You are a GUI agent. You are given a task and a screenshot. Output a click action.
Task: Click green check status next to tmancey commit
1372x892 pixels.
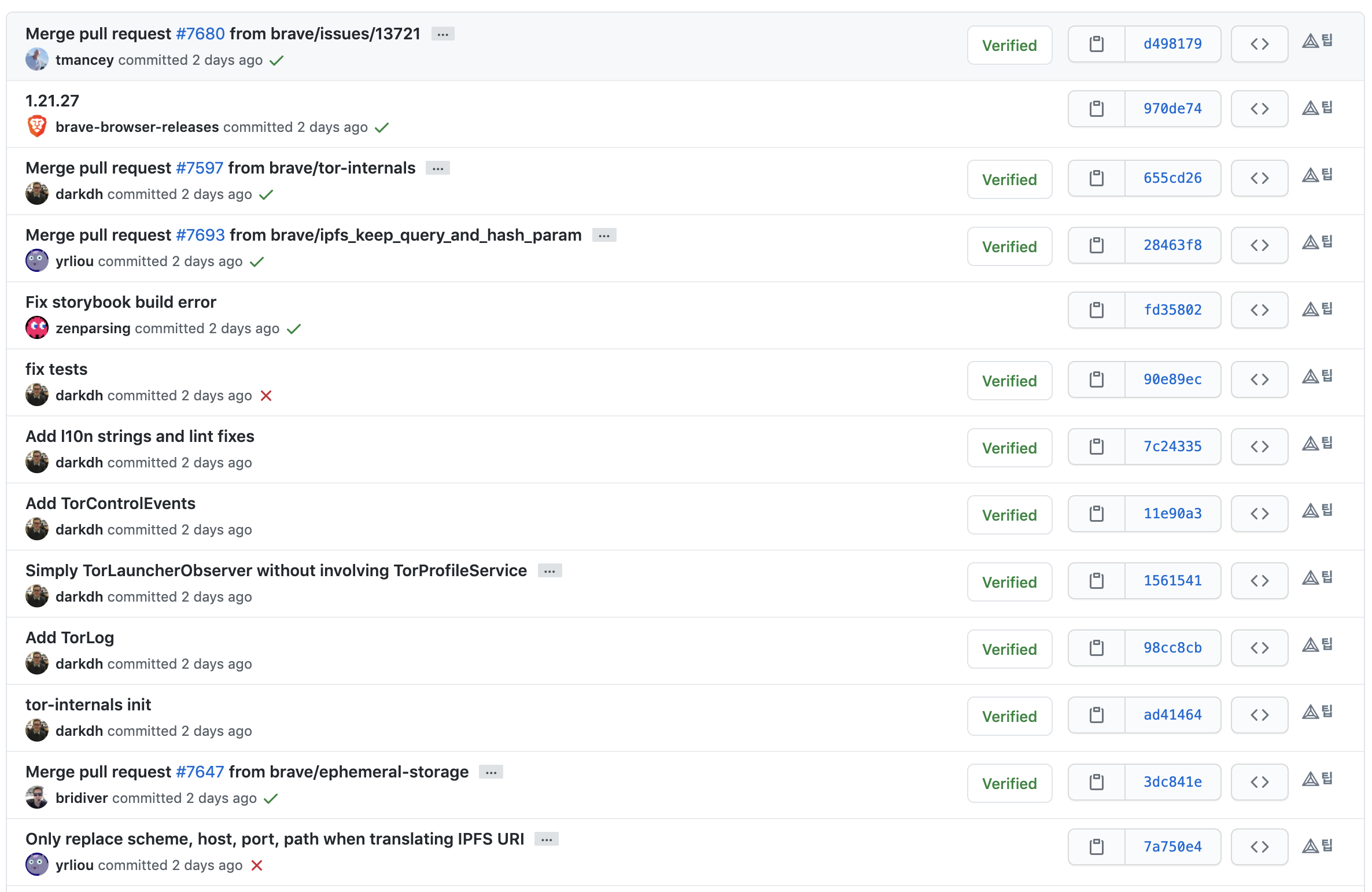point(276,60)
